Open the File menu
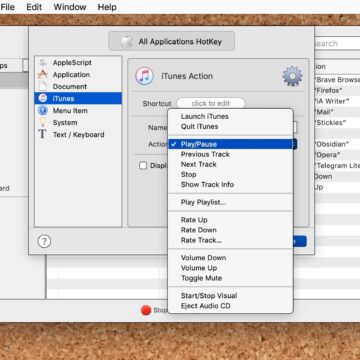This screenshot has height=360, width=360. (x=7, y=7)
